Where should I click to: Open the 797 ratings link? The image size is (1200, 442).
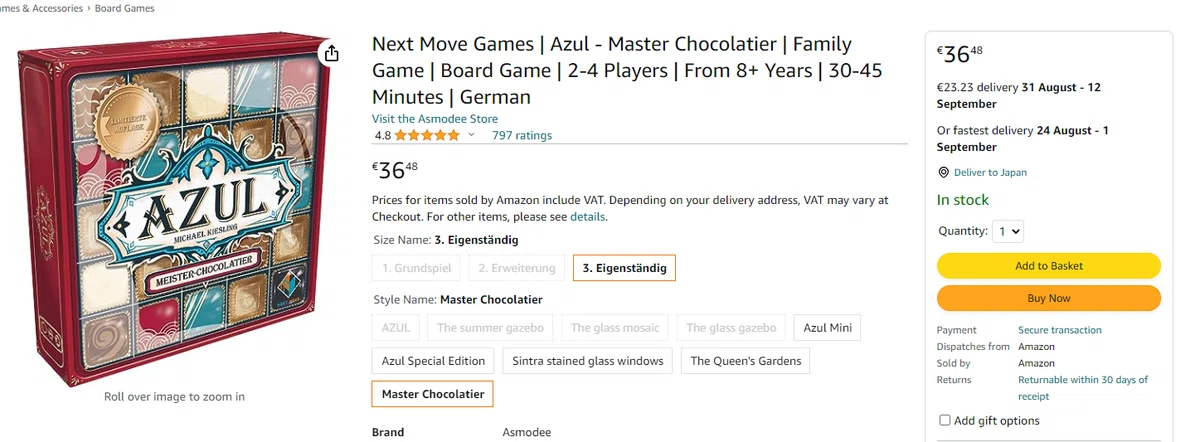pos(522,135)
